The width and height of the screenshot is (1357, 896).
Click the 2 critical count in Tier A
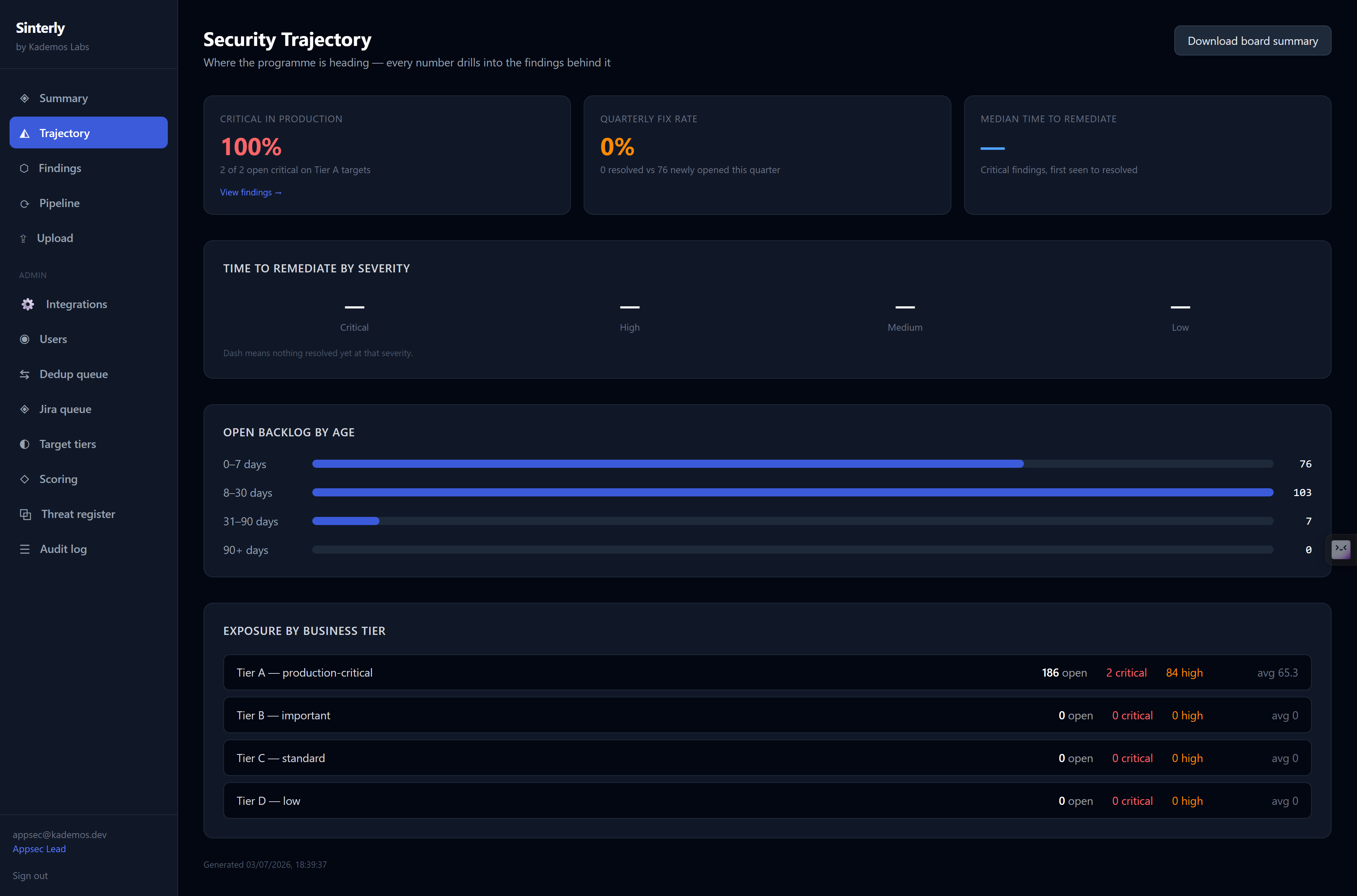click(1126, 673)
